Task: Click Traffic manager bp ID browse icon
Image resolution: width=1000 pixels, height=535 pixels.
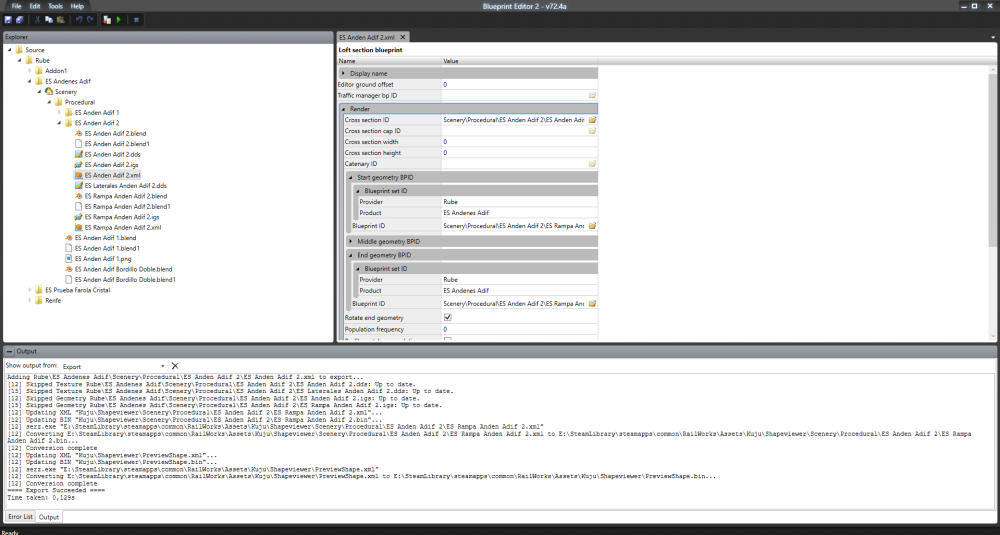Action: pyautogui.click(x=592, y=96)
